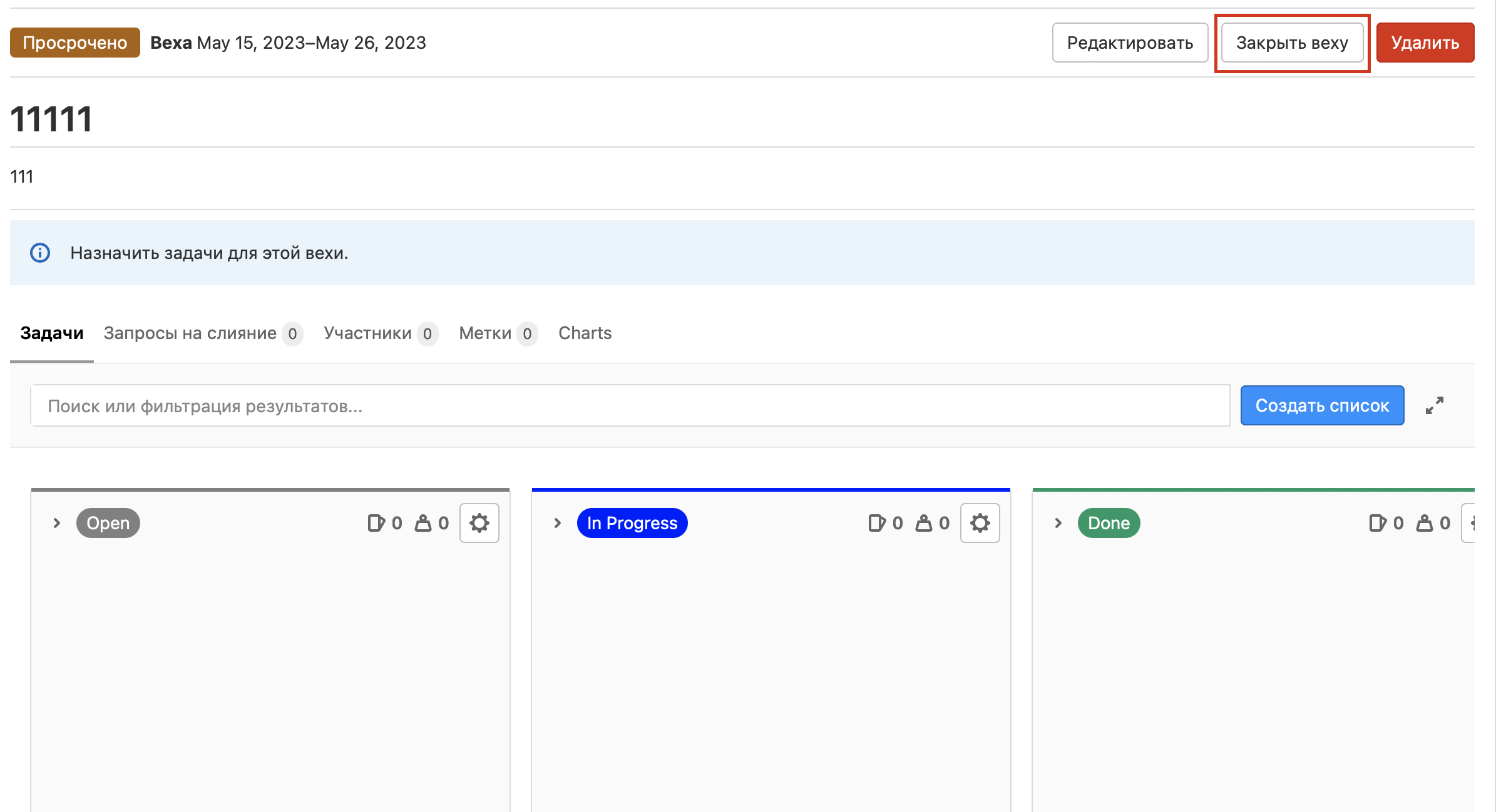Collapse the In Progress list chevron
This screenshot has width=1496, height=812.
pos(558,523)
